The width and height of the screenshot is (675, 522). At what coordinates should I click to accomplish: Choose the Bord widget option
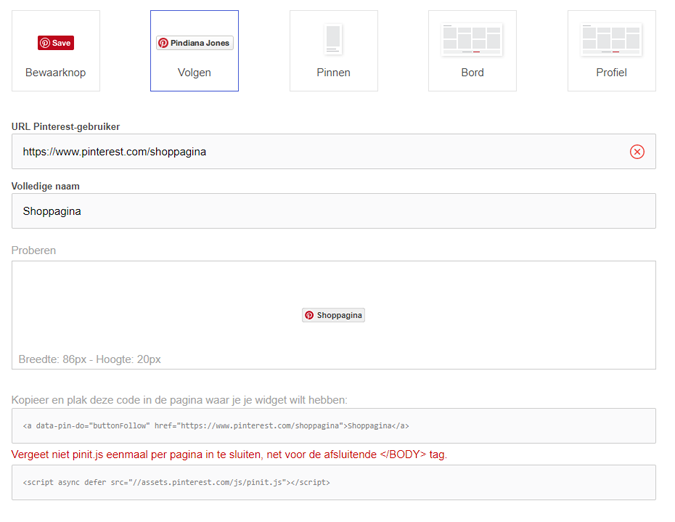click(472, 51)
